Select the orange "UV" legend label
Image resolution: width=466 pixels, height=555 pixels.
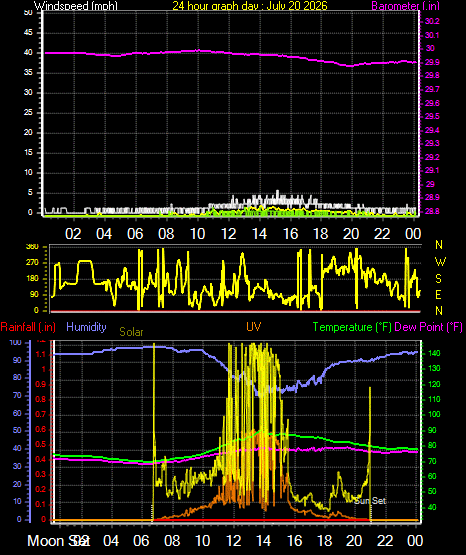pyautogui.click(x=254, y=326)
